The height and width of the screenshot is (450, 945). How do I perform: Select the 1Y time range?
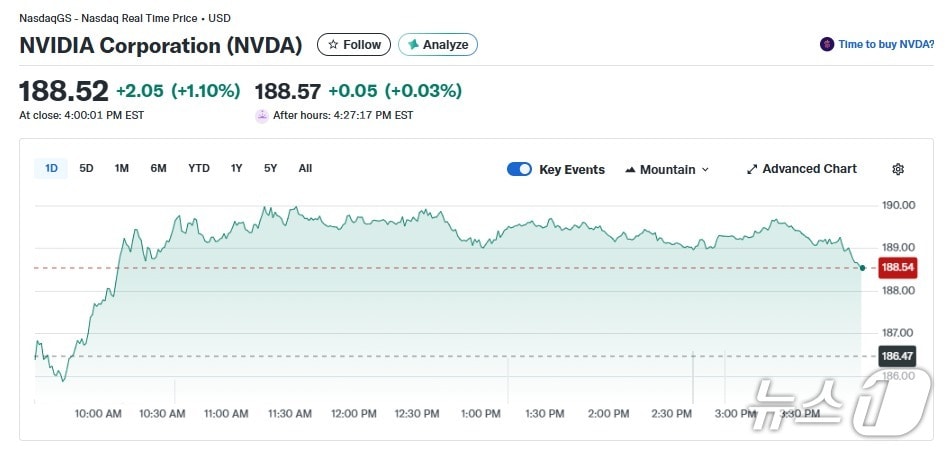[236, 168]
